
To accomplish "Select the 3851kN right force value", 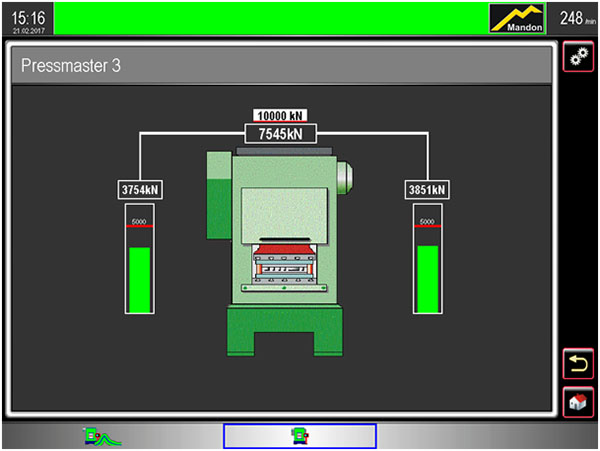I will [x=427, y=189].
